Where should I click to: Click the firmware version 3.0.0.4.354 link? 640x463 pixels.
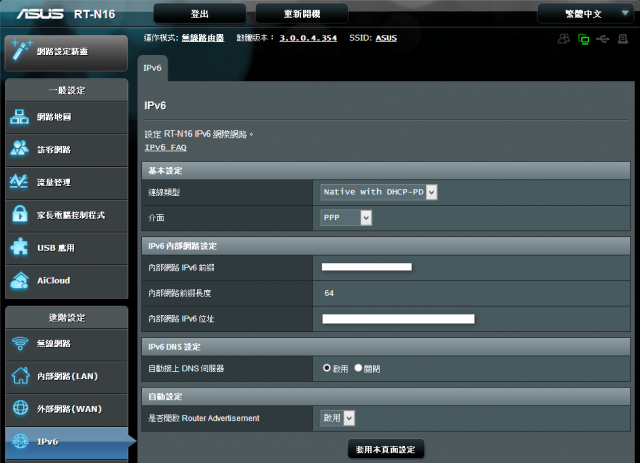tap(308, 38)
